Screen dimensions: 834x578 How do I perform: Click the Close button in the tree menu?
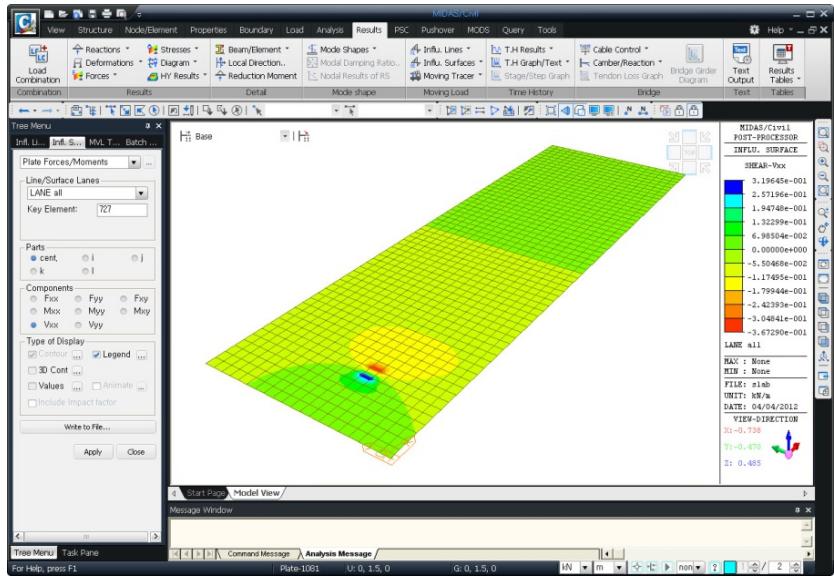pos(136,452)
